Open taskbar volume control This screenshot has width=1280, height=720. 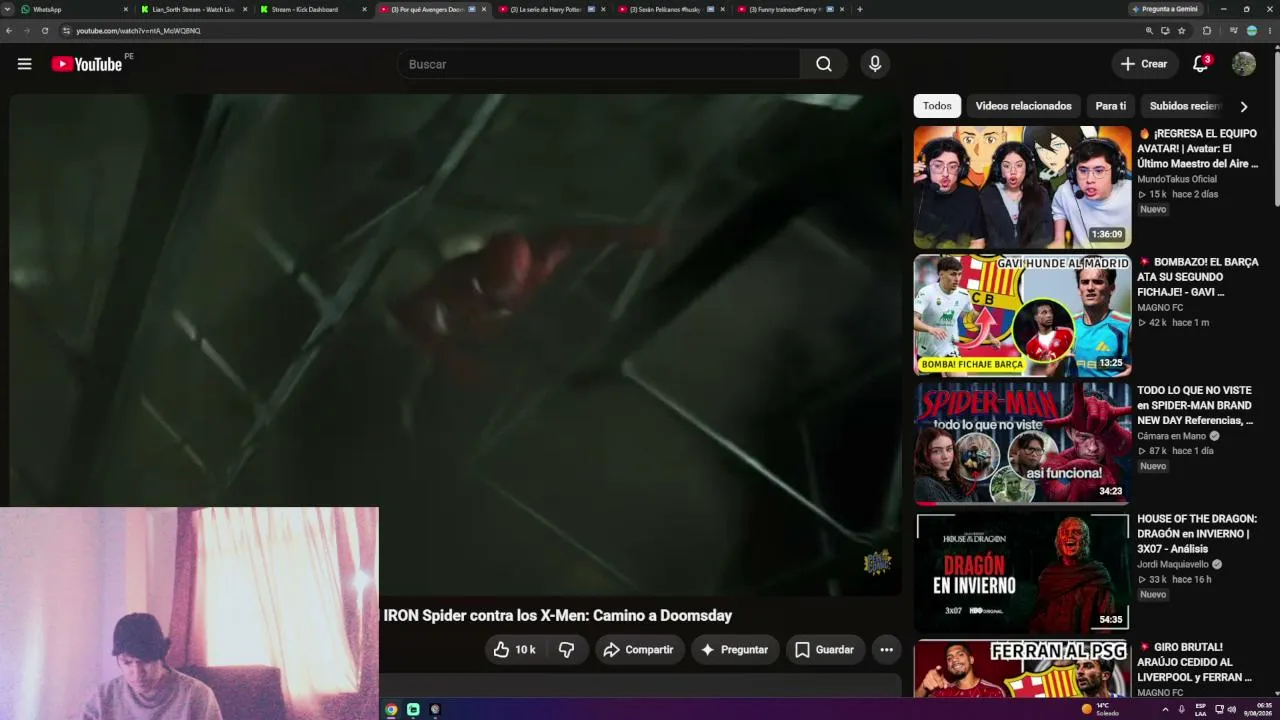(1232, 709)
